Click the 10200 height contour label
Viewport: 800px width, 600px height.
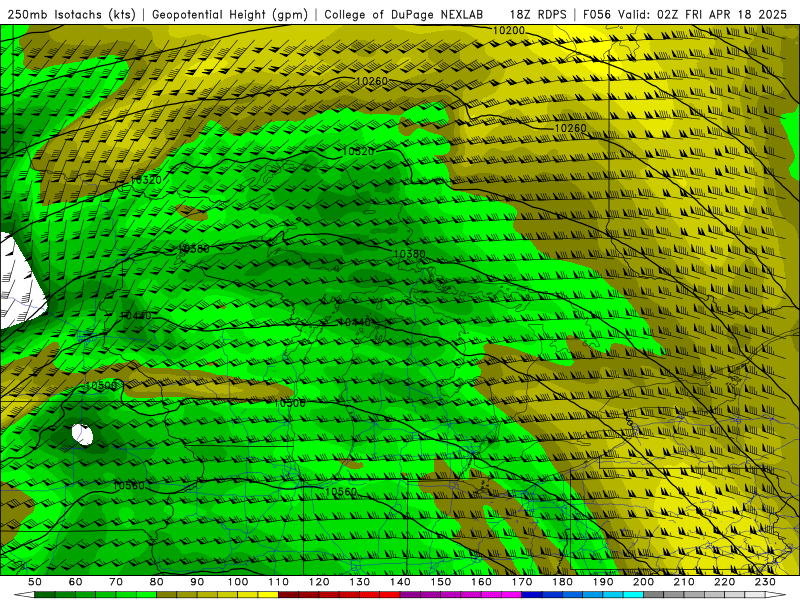[509, 31]
